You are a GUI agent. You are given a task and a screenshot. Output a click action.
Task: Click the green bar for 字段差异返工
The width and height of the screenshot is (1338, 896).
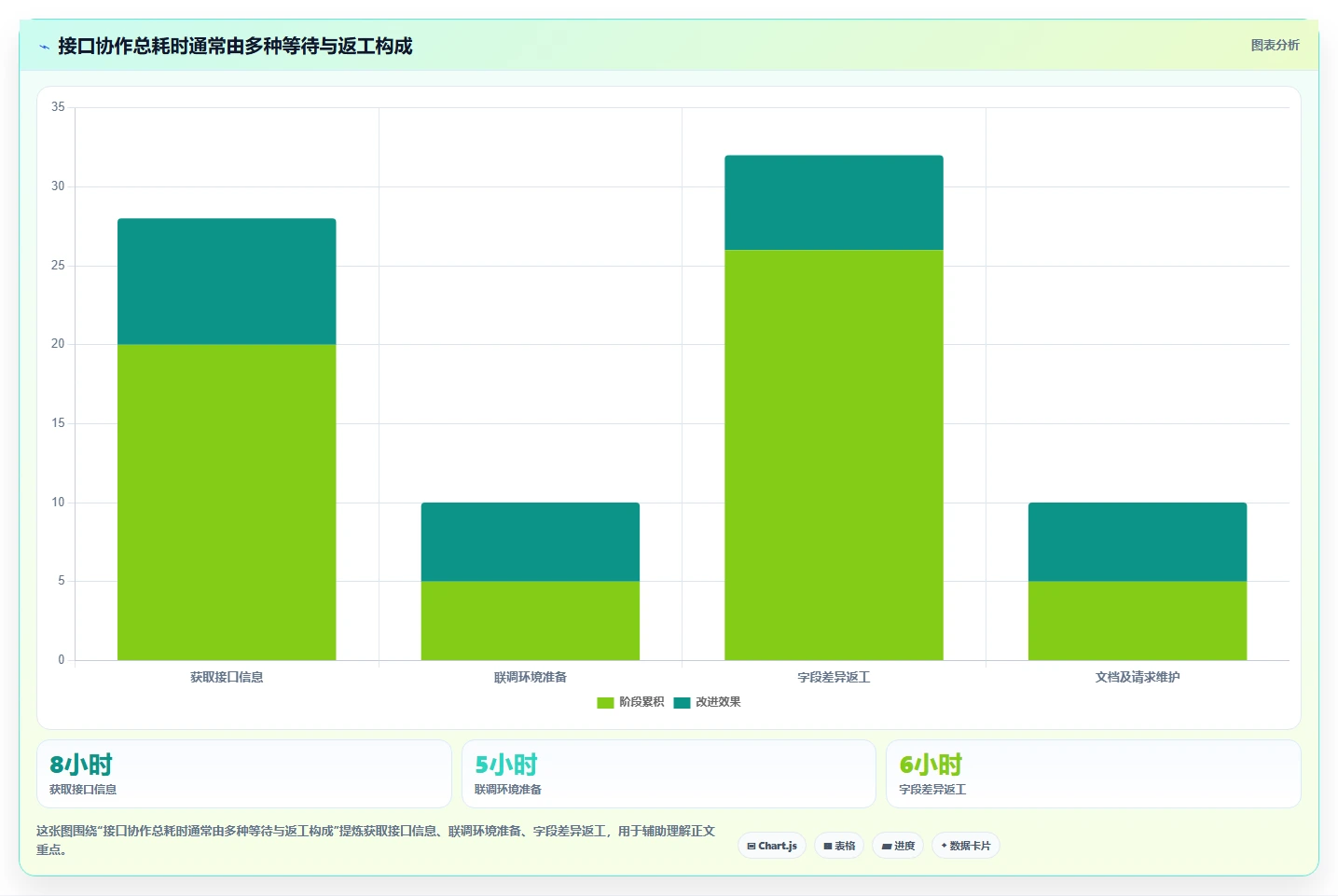pyautogui.click(x=834, y=455)
